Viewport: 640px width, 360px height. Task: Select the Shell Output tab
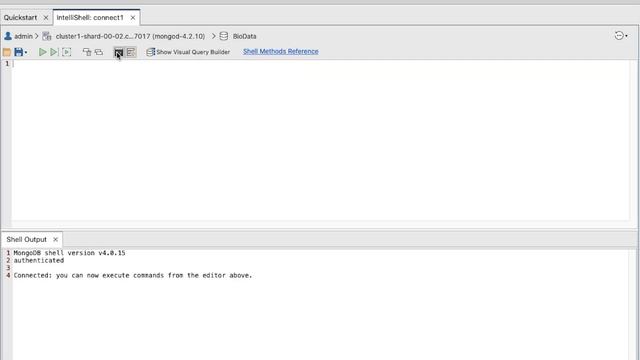[x=27, y=240]
